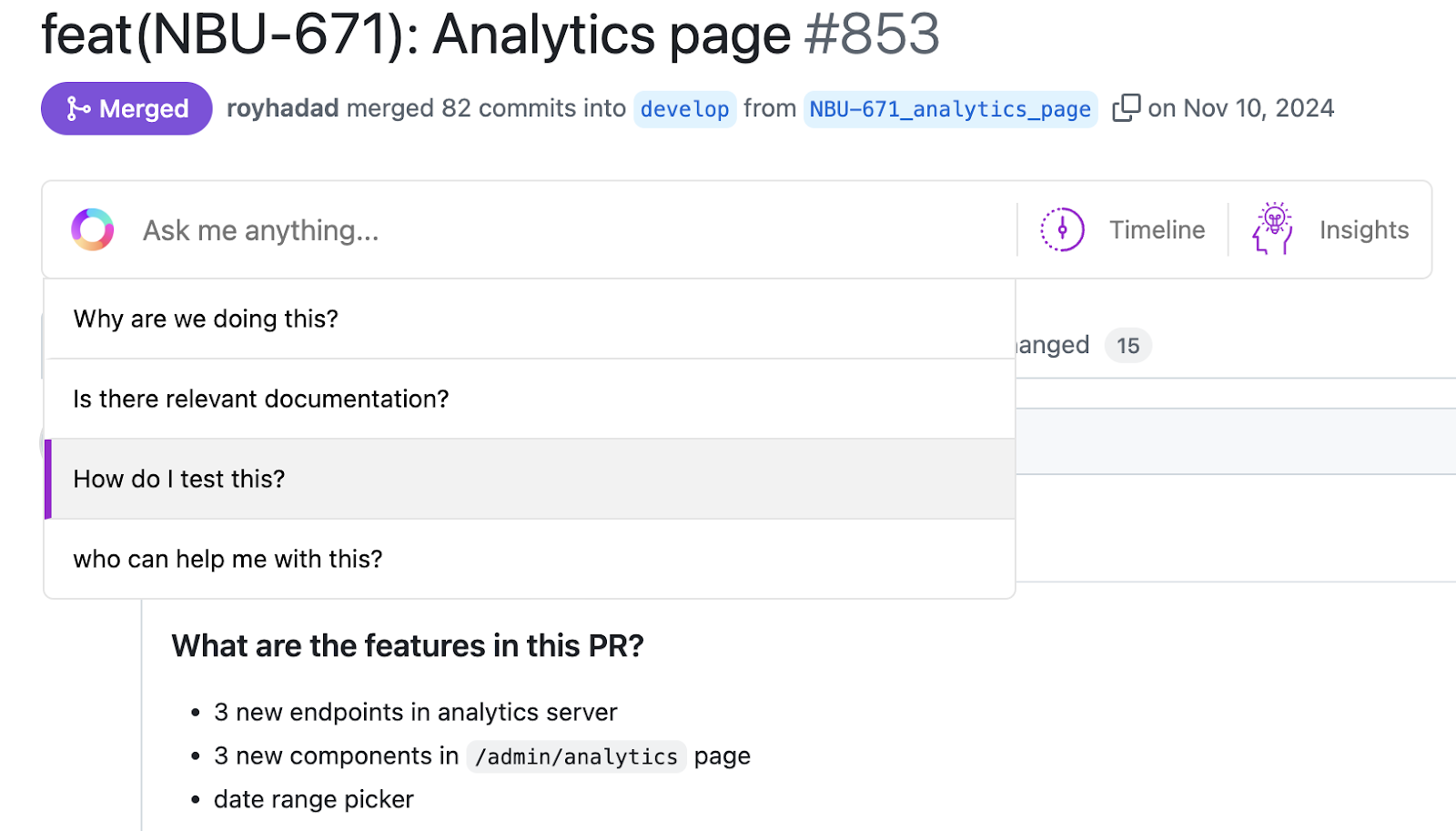
Task: Click the PR number #853
Action: point(872,35)
